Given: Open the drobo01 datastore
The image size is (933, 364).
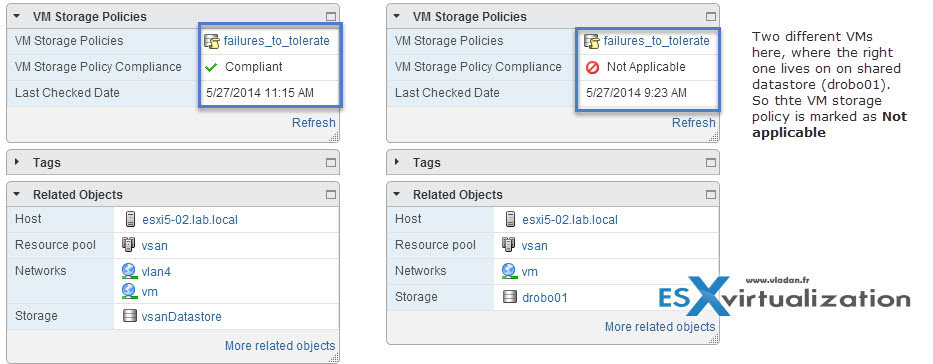Looking at the screenshot, I should click(x=544, y=297).
